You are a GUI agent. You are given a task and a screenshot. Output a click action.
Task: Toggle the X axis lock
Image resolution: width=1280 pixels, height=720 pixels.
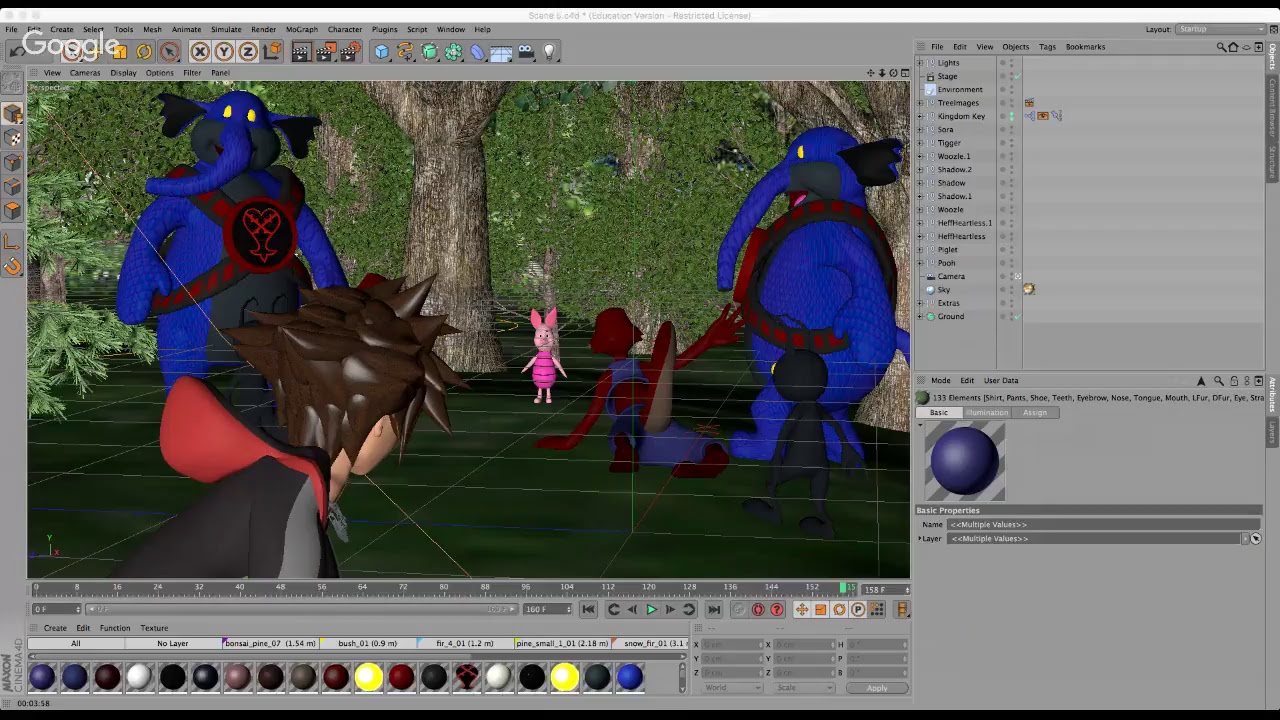click(200, 52)
